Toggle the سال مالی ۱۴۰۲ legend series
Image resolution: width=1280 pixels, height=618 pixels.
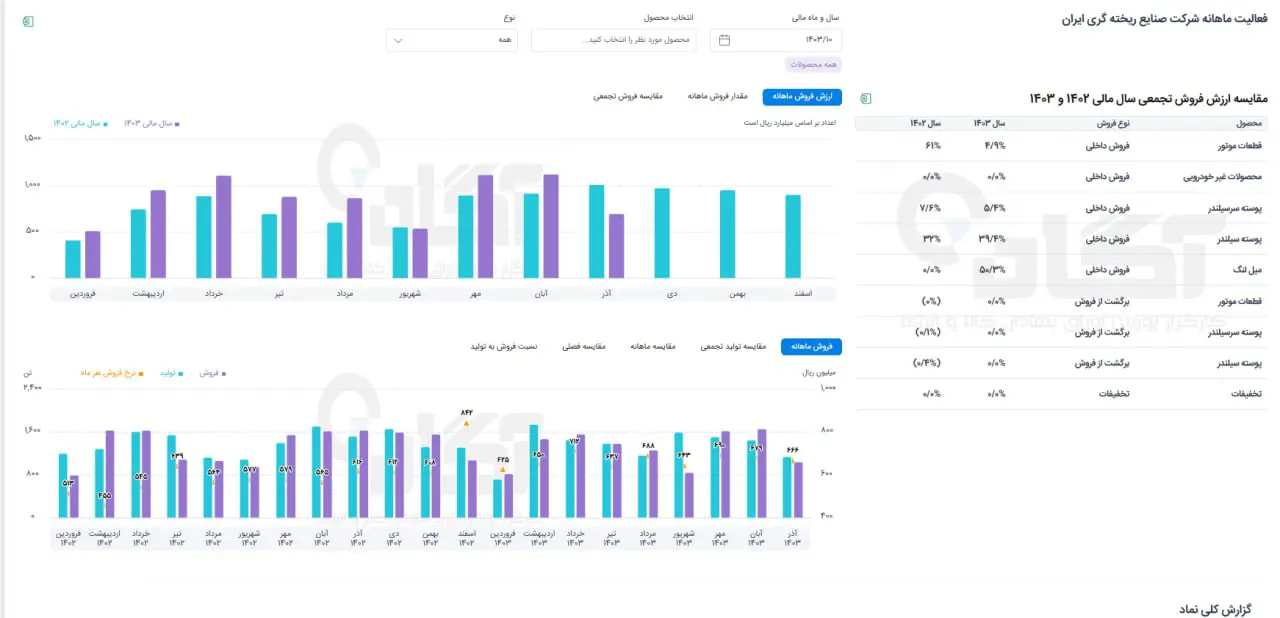click(79, 123)
